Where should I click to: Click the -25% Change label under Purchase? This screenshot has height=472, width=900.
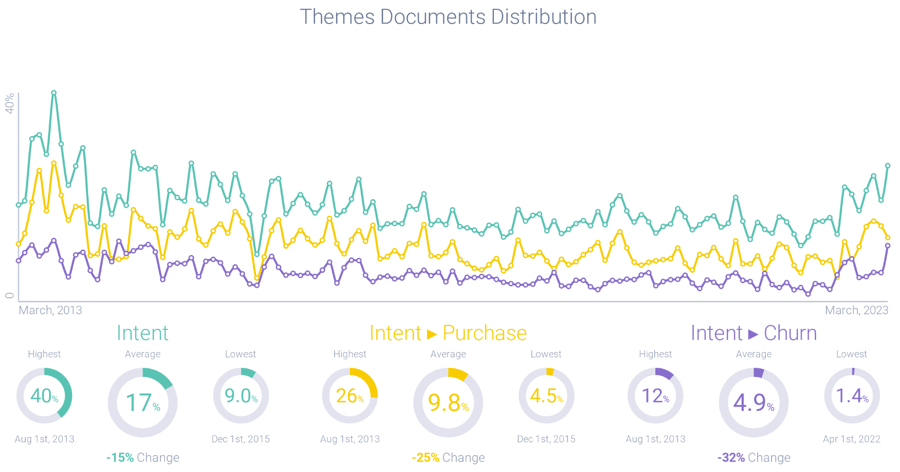[x=448, y=458]
